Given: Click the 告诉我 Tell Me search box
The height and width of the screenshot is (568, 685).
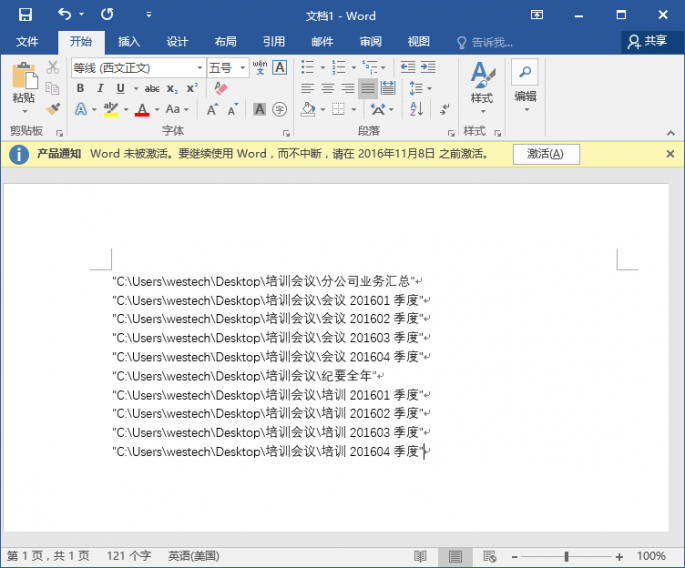Looking at the screenshot, I should coord(485,42).
